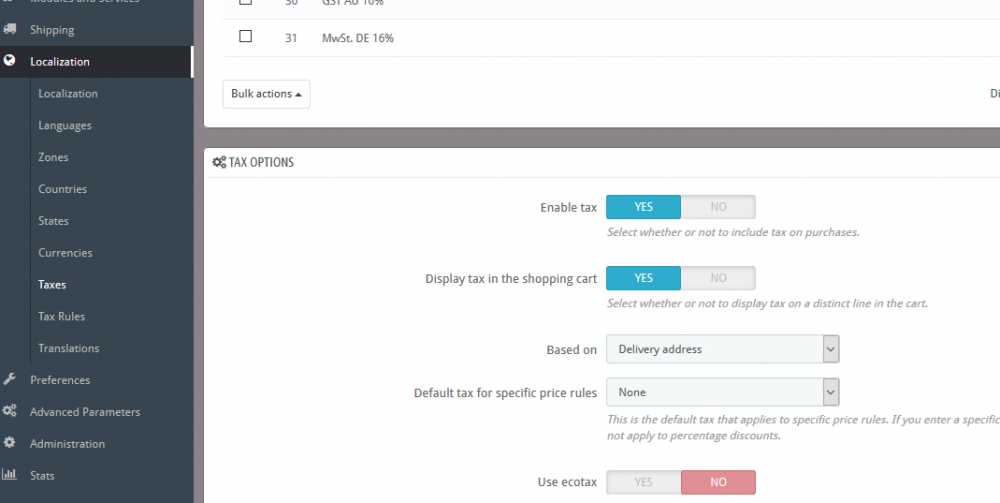Navigate to the Languages page
The image size is (1000, 503).
tap(65, 125)
